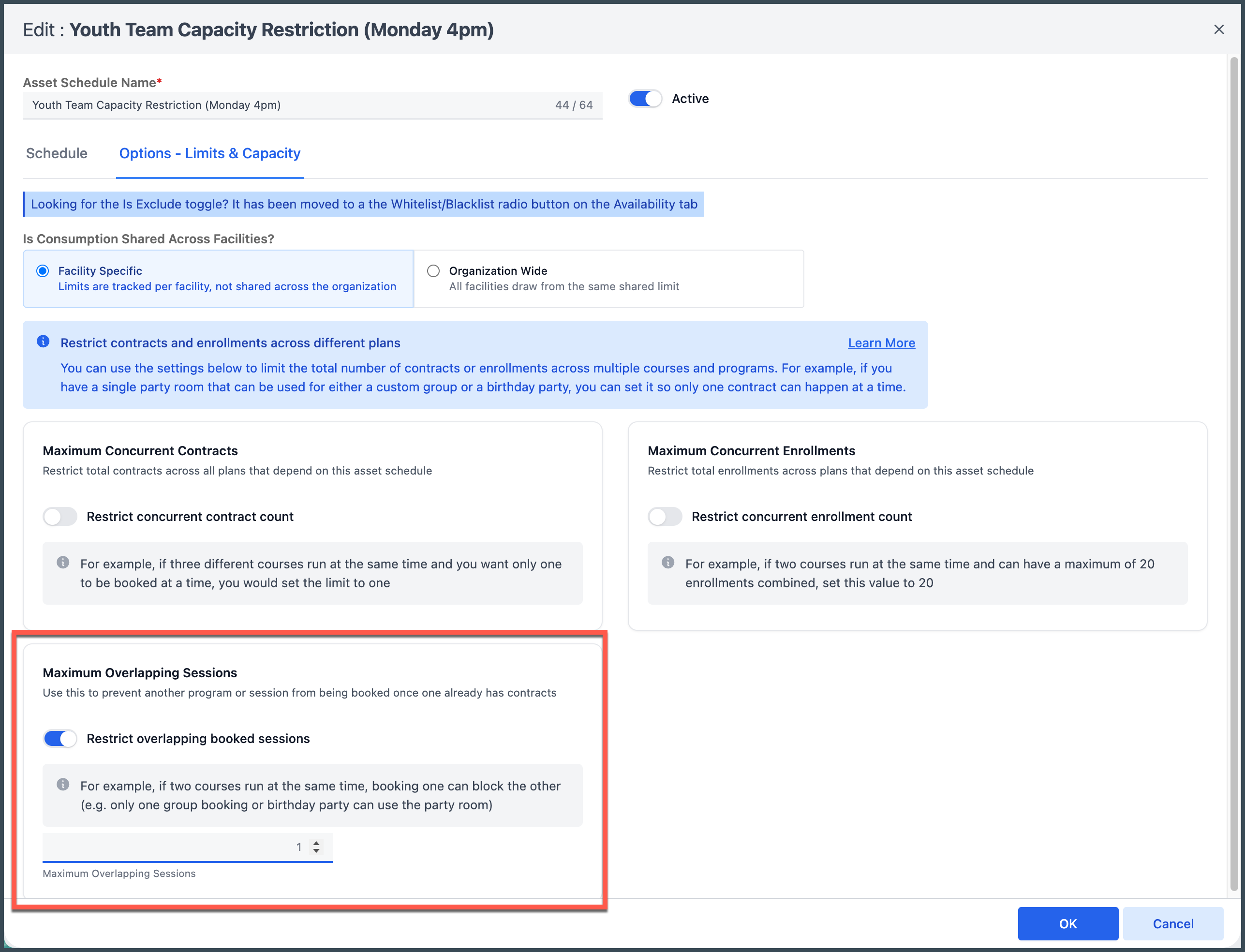The height and width of the screenshot is (952, 1245).
Task: Select Organization Wide radio option
Action: pyautogui.click(x=433, y=271)
